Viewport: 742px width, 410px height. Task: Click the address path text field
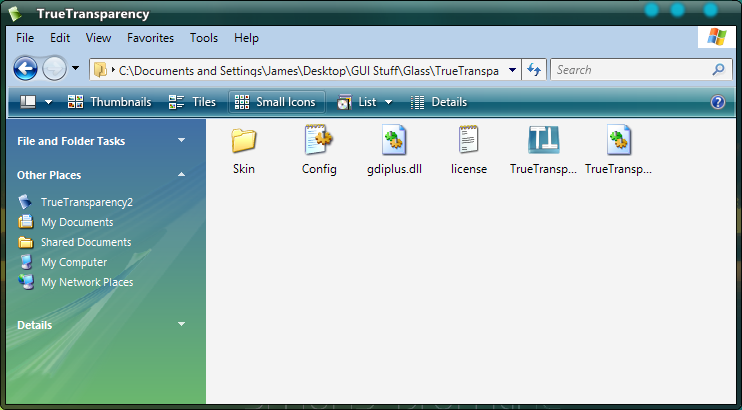coord(308,71)
